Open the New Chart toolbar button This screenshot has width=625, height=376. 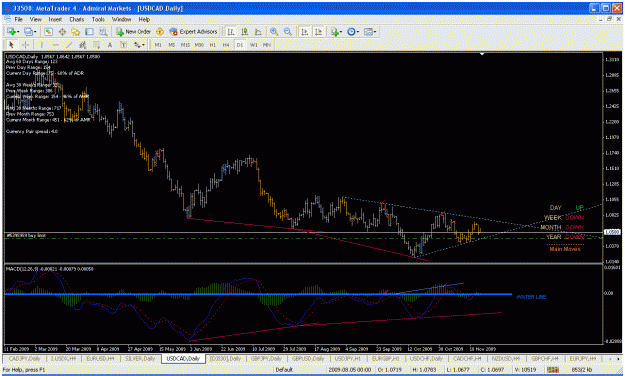point(12,32)
